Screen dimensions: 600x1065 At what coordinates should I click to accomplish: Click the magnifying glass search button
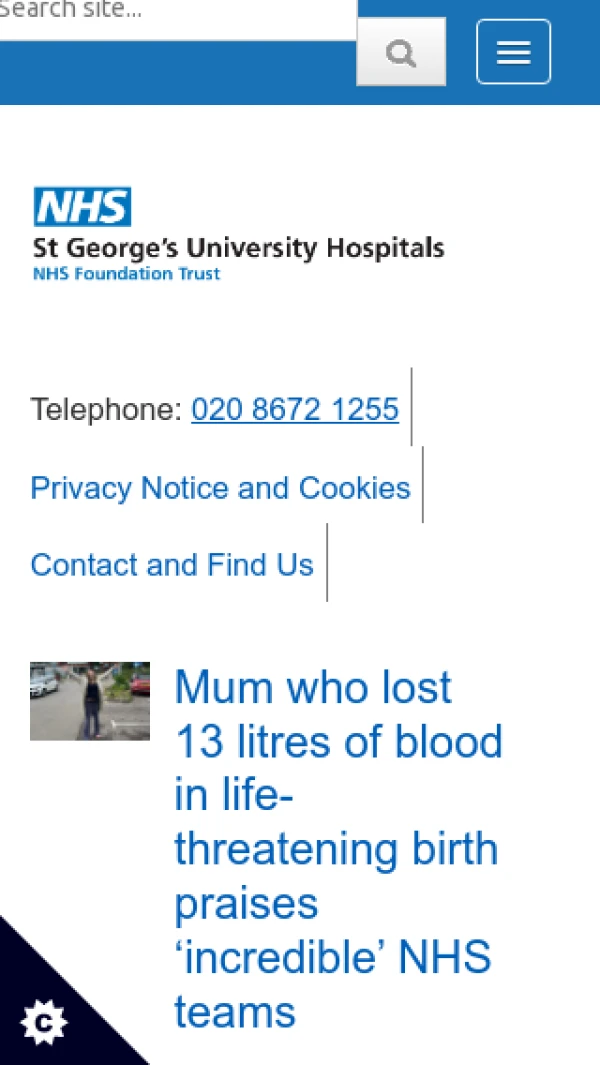pos(401,53)
